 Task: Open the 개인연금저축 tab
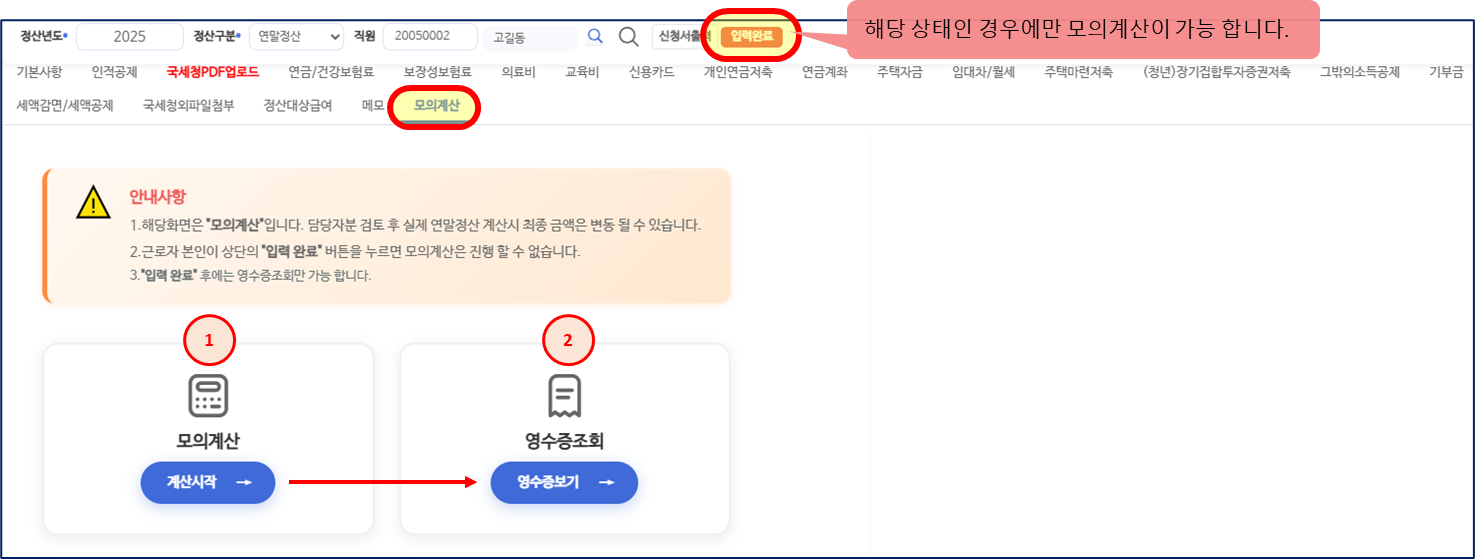click(738, 72)
